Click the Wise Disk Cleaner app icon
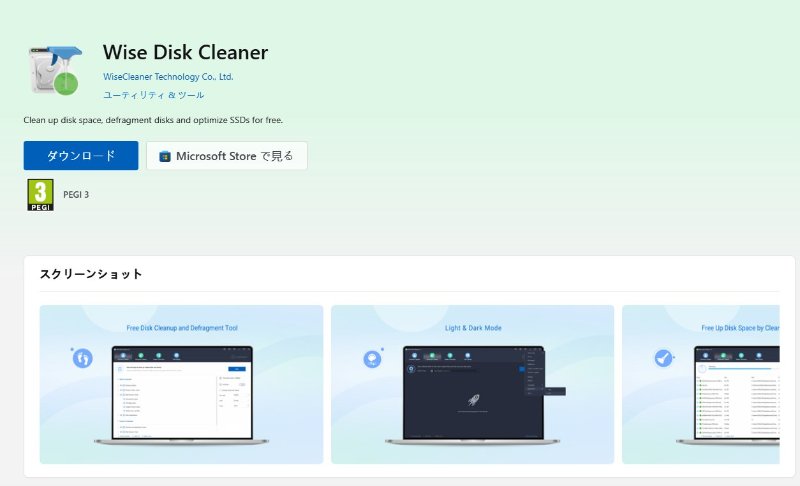This screenshot has width=800, height=486. [55, 70]
